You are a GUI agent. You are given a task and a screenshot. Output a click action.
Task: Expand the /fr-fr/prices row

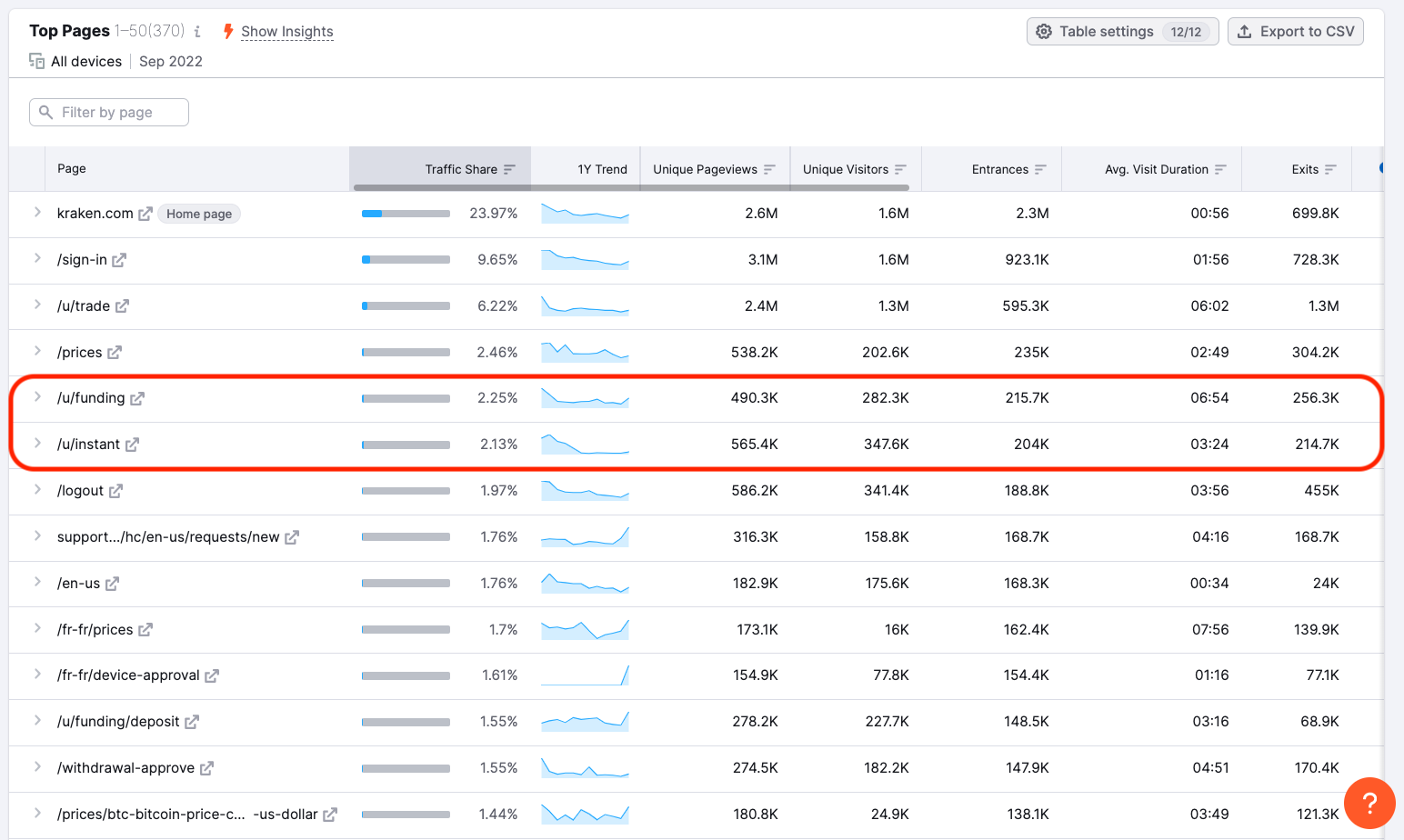[x=37, y=628]
